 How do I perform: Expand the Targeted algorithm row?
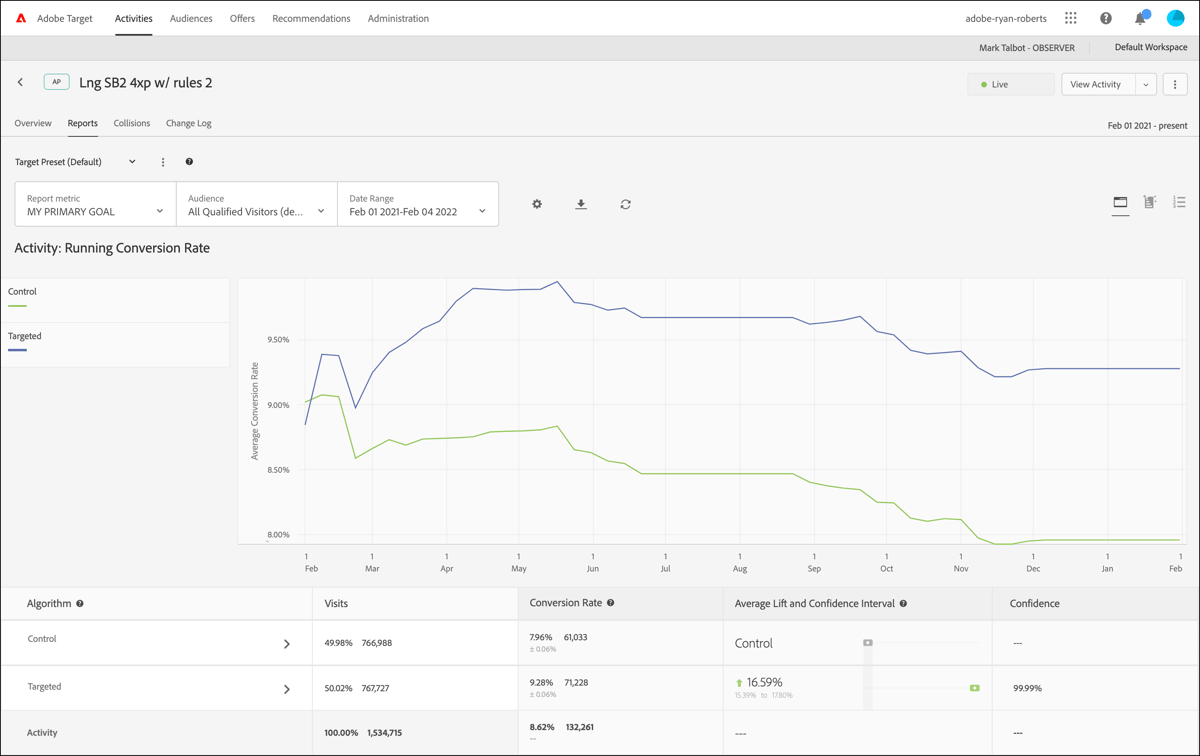point(287,688)
